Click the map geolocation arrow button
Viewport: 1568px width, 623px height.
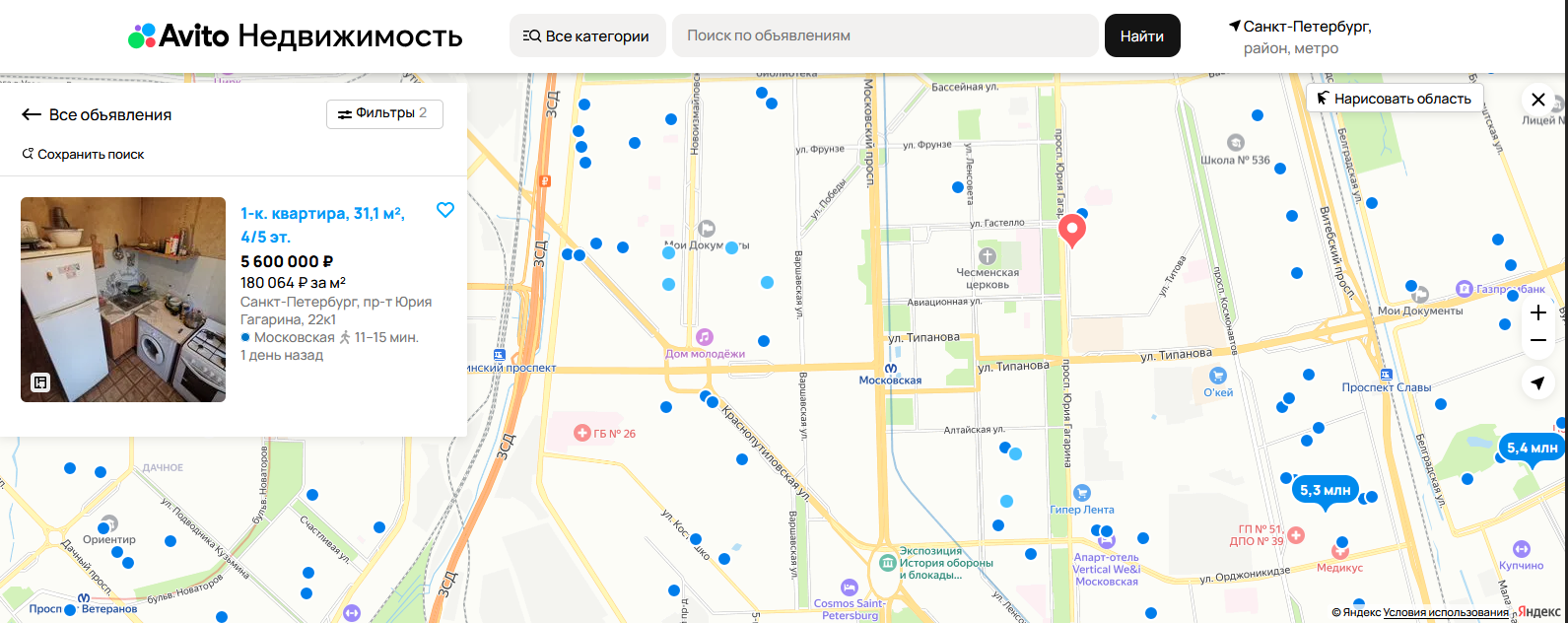tap(1538, 382)
